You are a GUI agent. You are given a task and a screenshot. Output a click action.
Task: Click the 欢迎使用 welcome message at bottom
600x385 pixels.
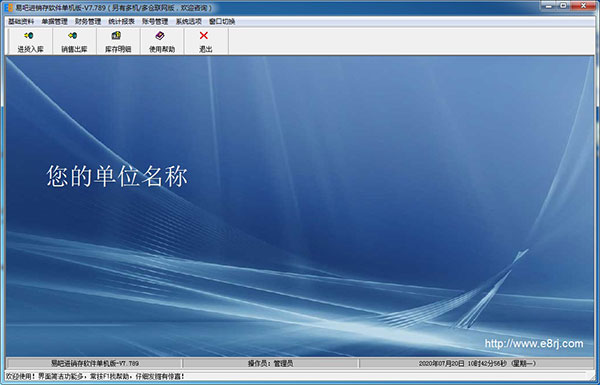[95, 377]
